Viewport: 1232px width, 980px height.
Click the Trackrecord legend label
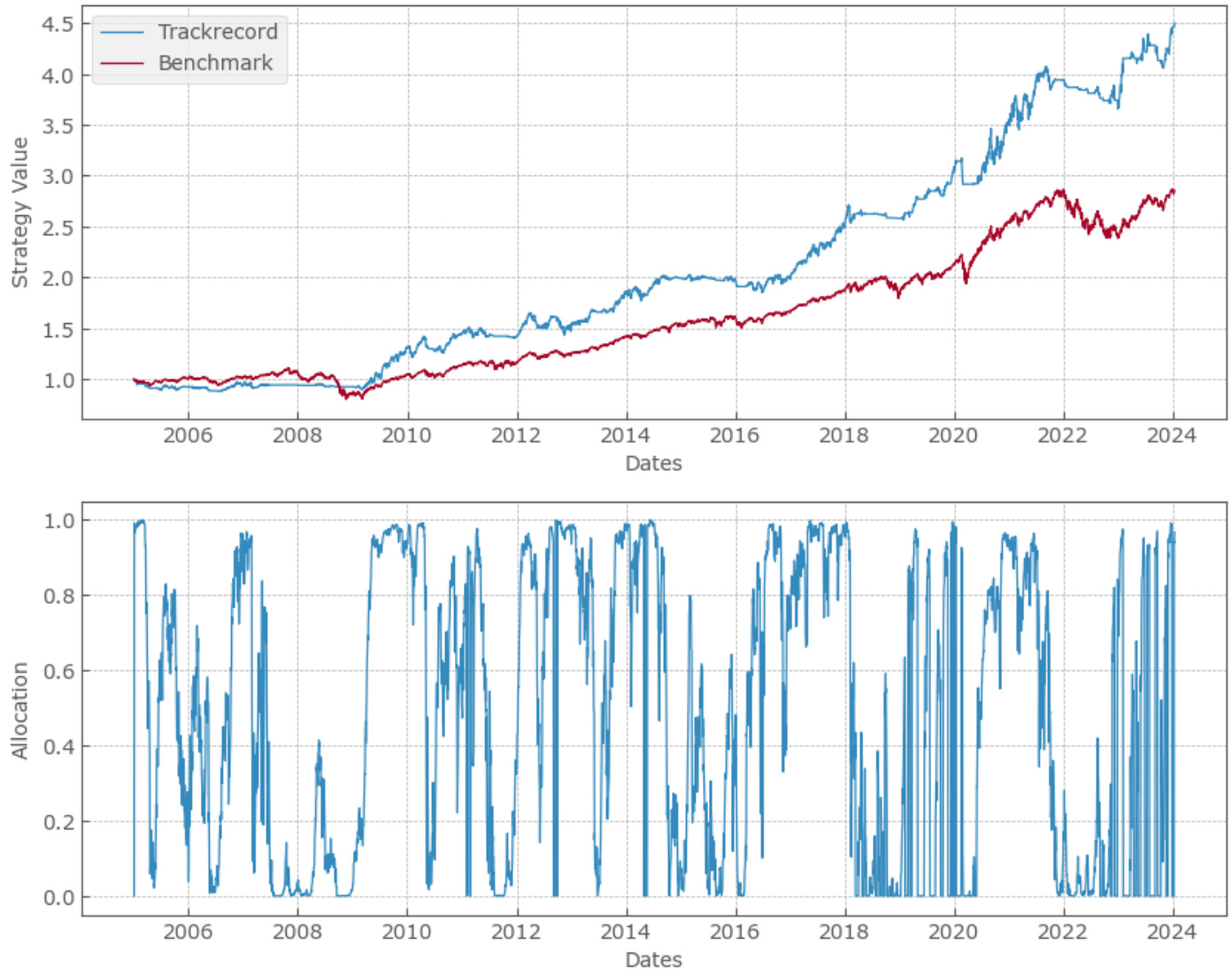pos(218,32)
